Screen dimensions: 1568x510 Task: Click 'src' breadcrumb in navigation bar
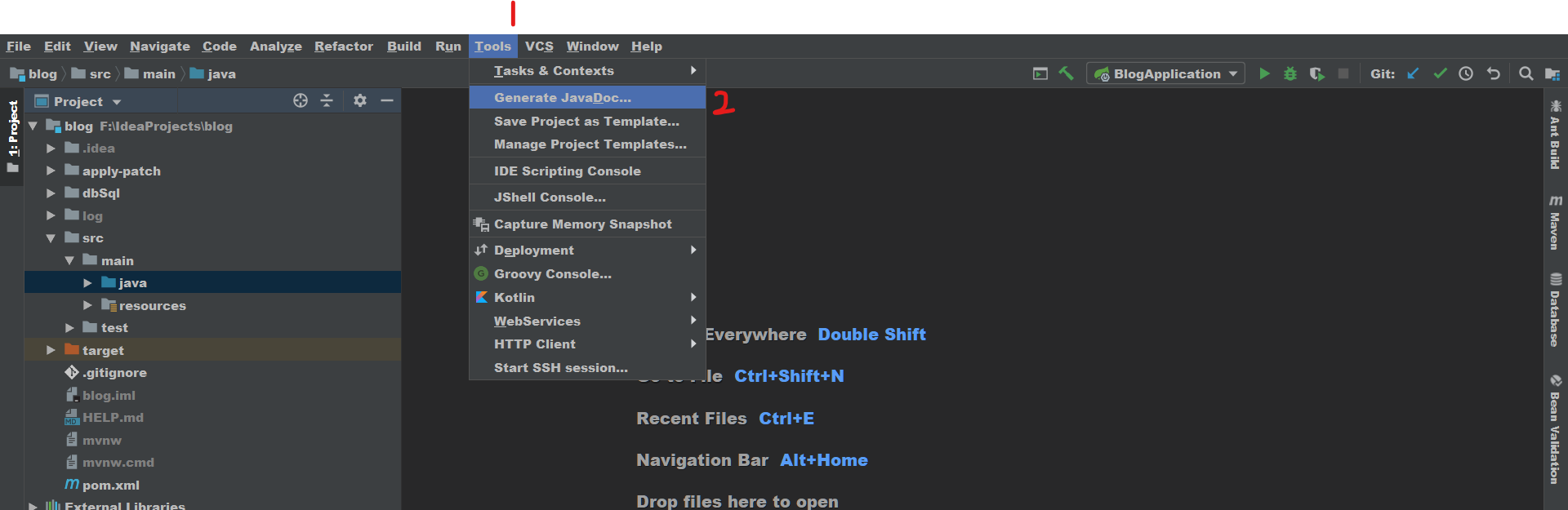(91, 74)
